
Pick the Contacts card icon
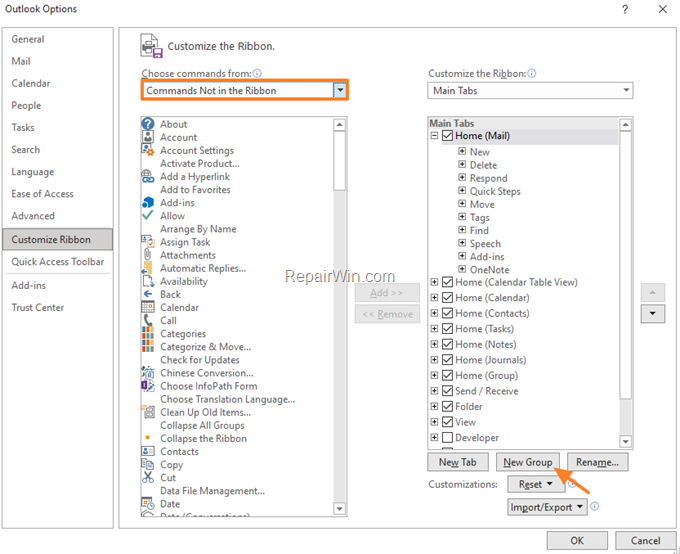click(148, 451)
